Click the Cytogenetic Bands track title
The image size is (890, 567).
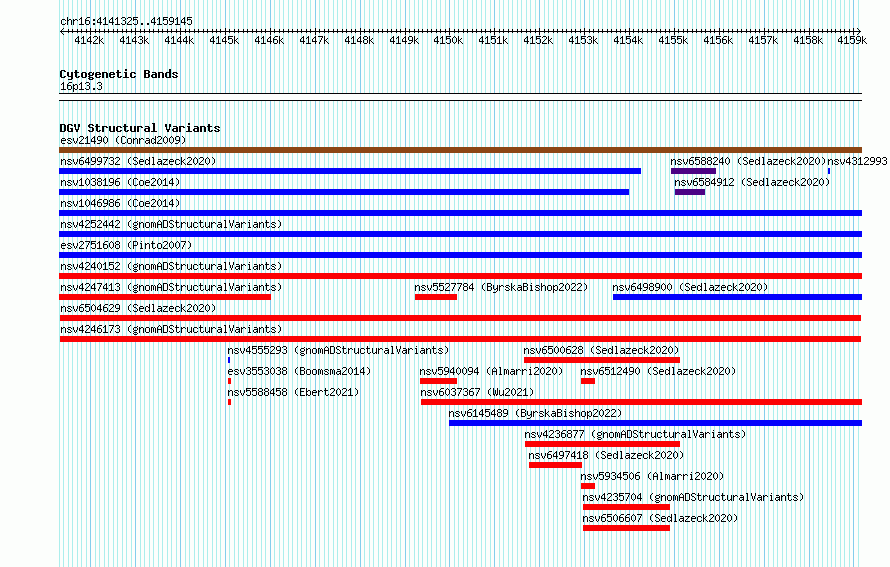[119, 74]
